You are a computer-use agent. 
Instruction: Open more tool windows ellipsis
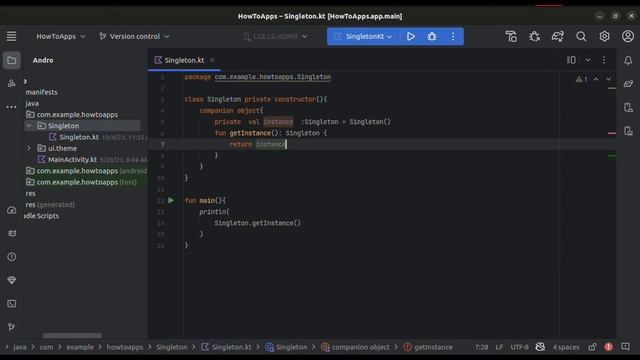pos(11,107)
